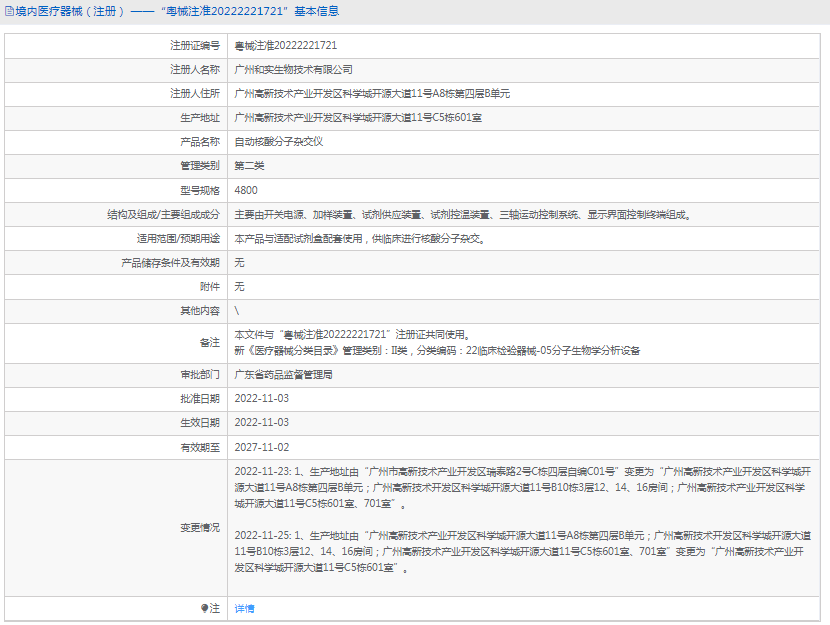Screen dimensions: 830x625
Task: Select product name 自动核酸分子杂交仪
Action: coord(278,141)
